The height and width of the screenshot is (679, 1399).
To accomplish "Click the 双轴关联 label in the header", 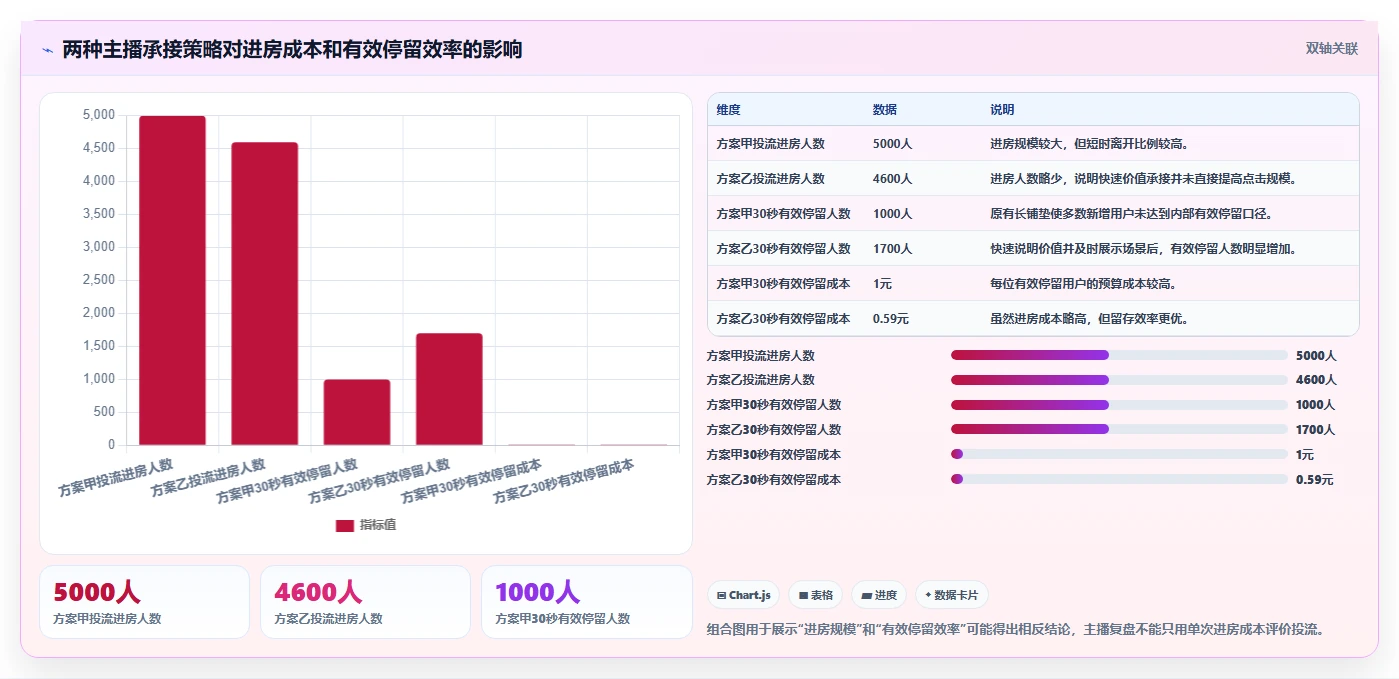I will click(1331, 49).
